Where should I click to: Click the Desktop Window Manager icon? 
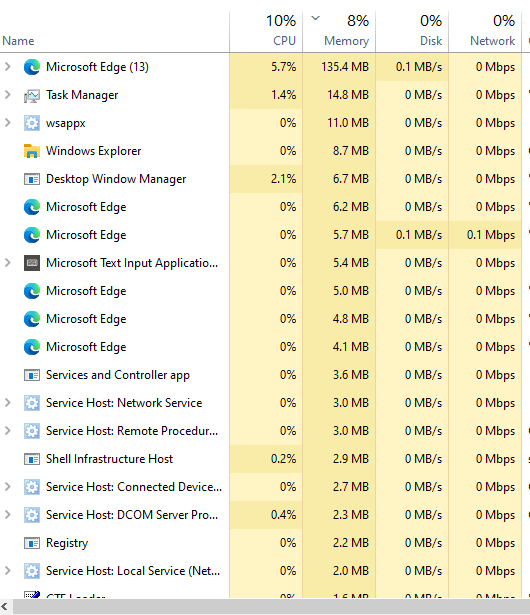coord(32,179)
